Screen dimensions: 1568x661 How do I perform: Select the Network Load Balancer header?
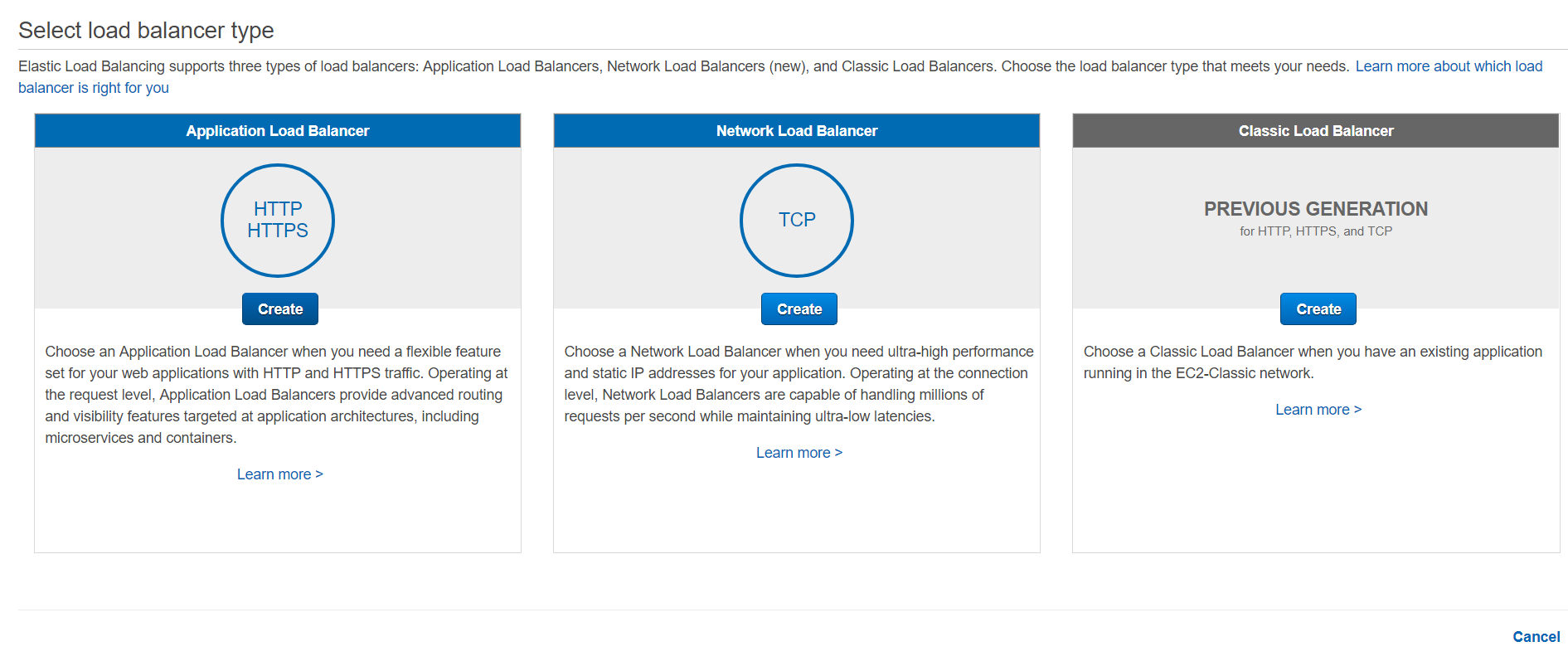797,131
